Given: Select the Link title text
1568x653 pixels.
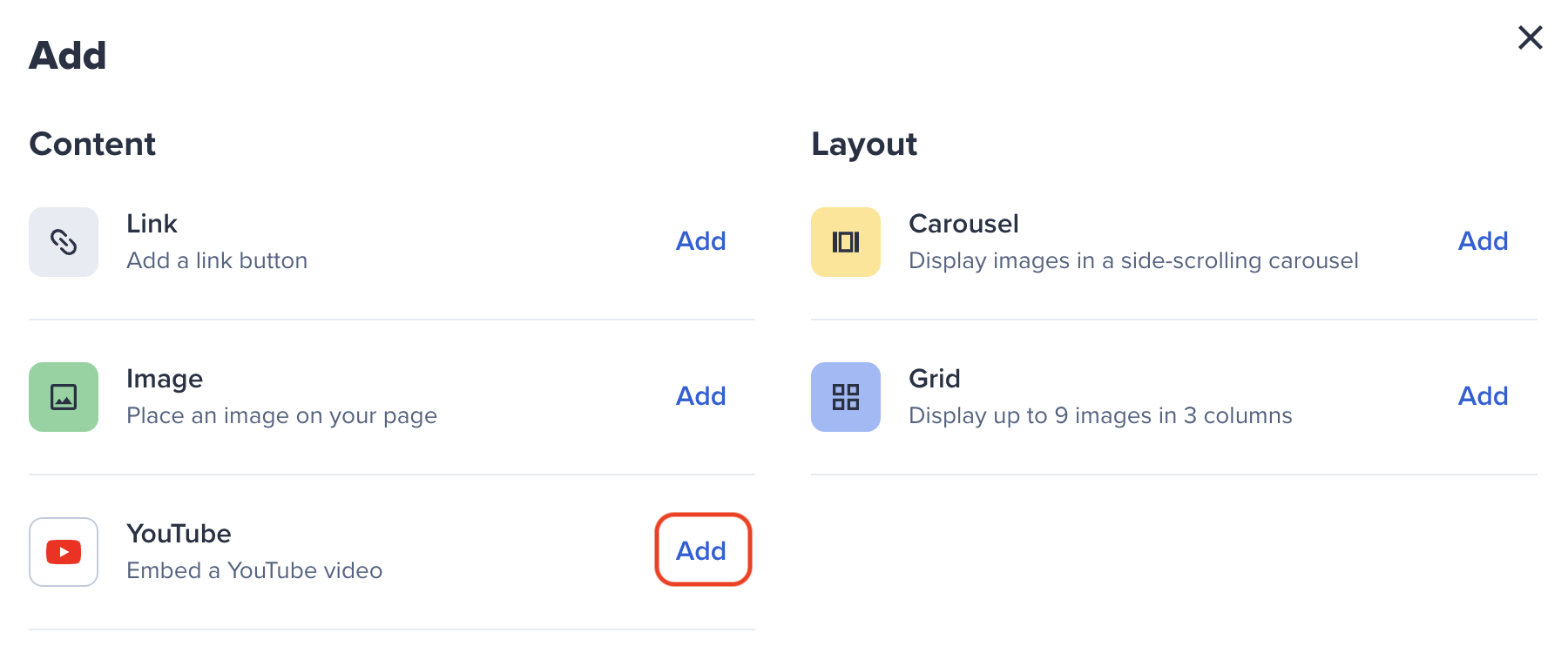Looking at the screenshot, I should [152, 224].
